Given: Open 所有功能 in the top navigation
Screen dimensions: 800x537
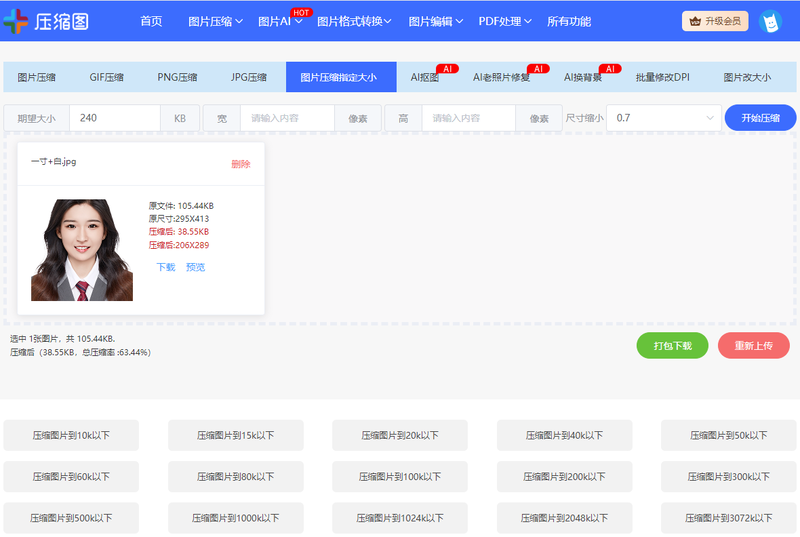Looking at the screenshot, I should pos(568,21).
